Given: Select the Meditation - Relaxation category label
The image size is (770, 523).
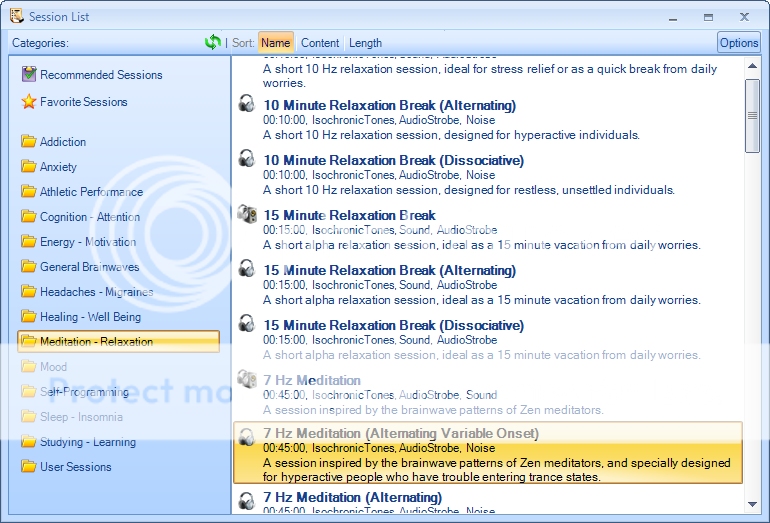Looking at the screenshot, I should pyautogui.click(x=96, y=342).
